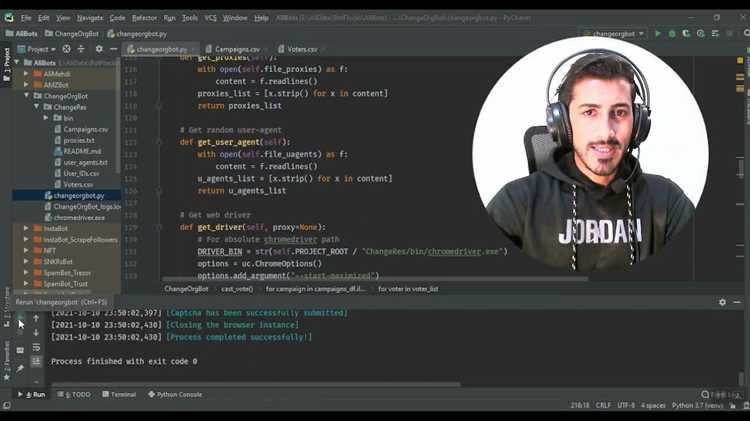Start debugging with the bug icon

(671, 33)
